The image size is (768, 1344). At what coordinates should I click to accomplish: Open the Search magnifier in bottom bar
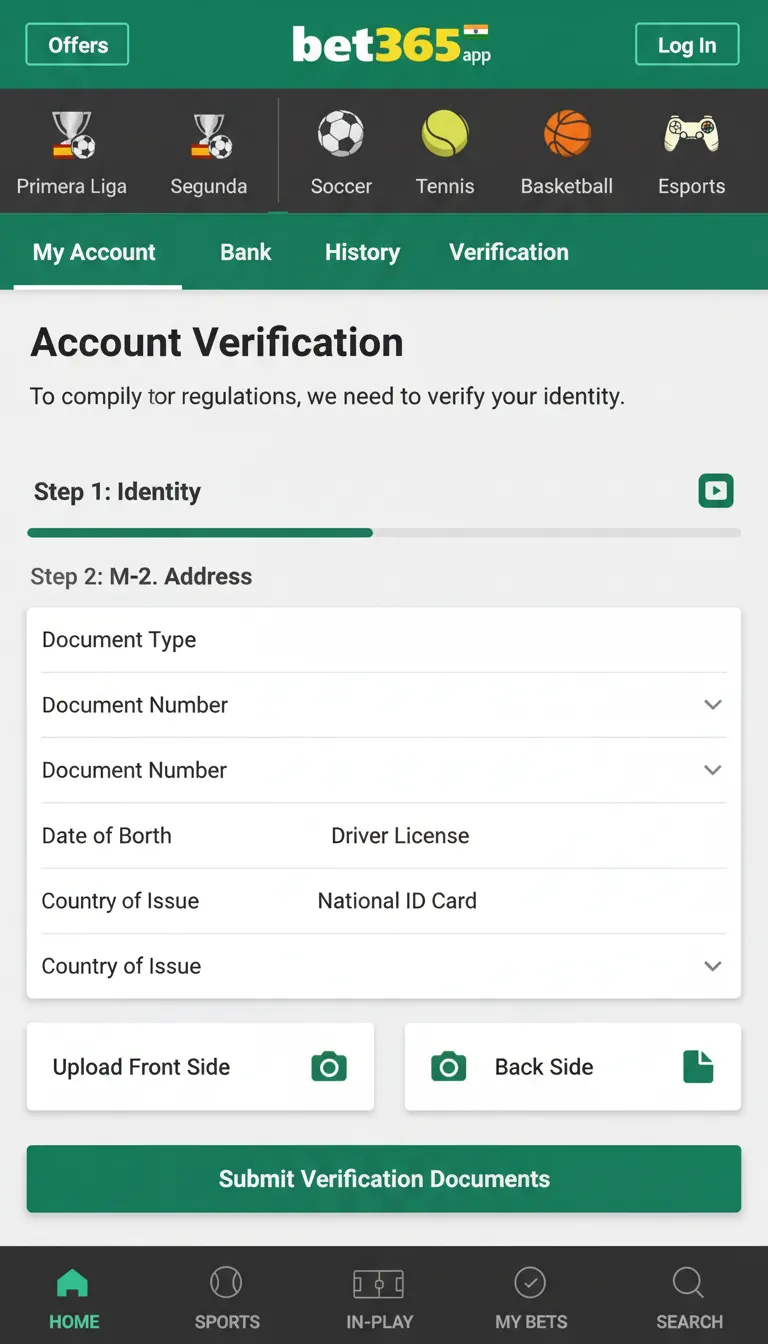pos(689,1283)
